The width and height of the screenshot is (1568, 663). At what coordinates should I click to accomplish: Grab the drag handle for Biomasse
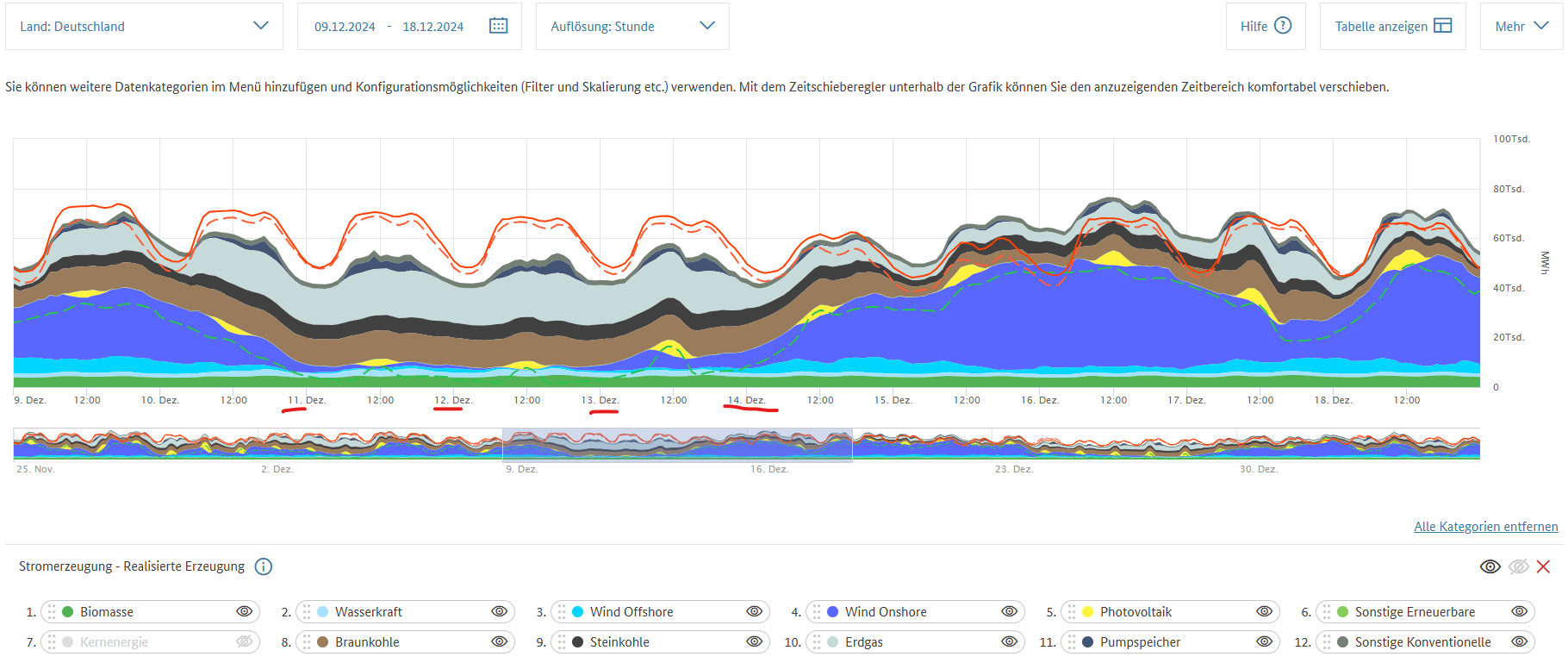pyautogui.click(x=52, y=612)
